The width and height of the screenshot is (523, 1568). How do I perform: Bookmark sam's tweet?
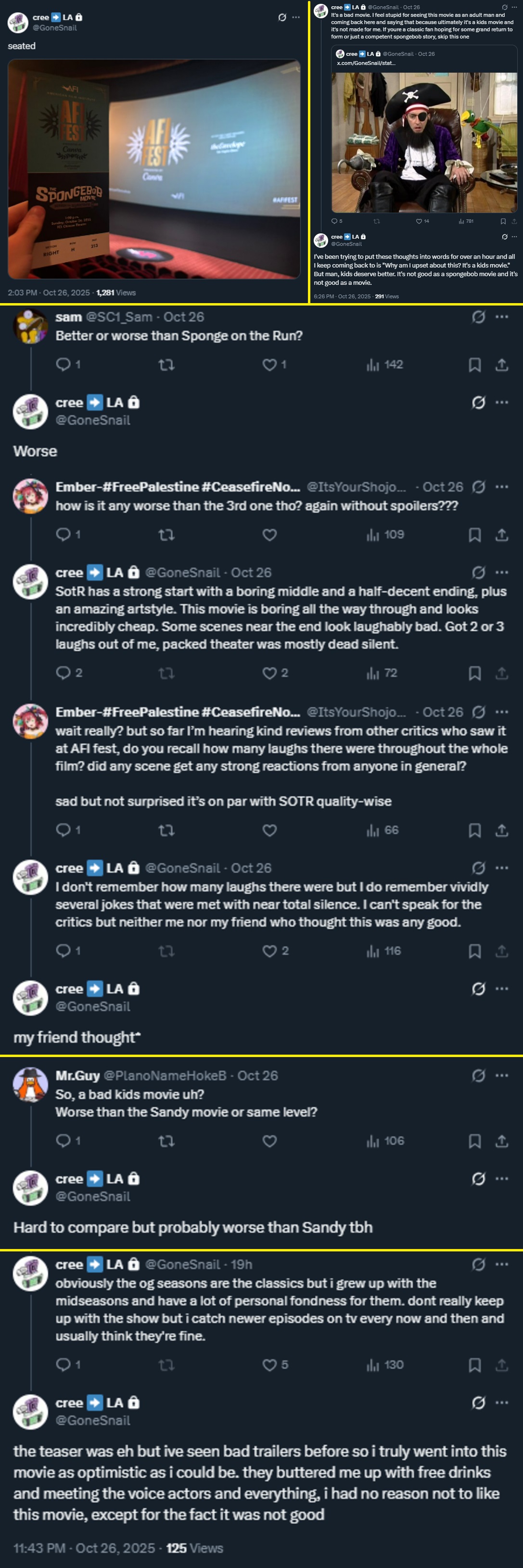pyautogui.click(x=474, y=365)
